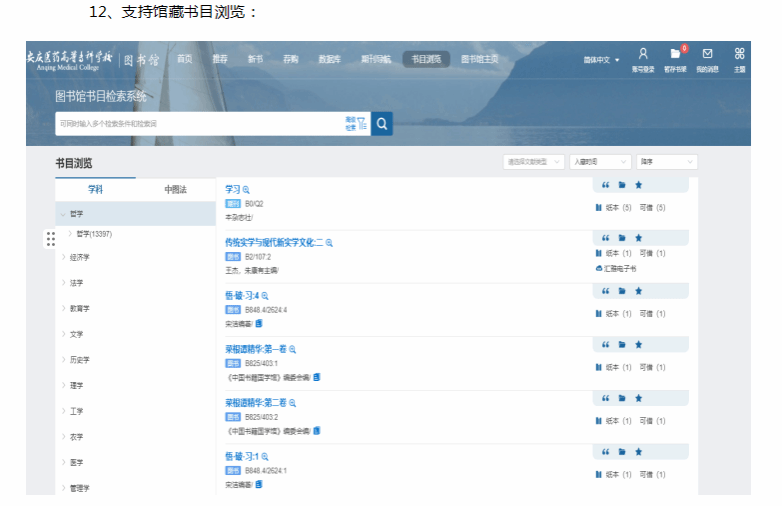Click folder icon for 菜根谭精华:第一卷 result
The image size is (782, 506).
(622, 344)
